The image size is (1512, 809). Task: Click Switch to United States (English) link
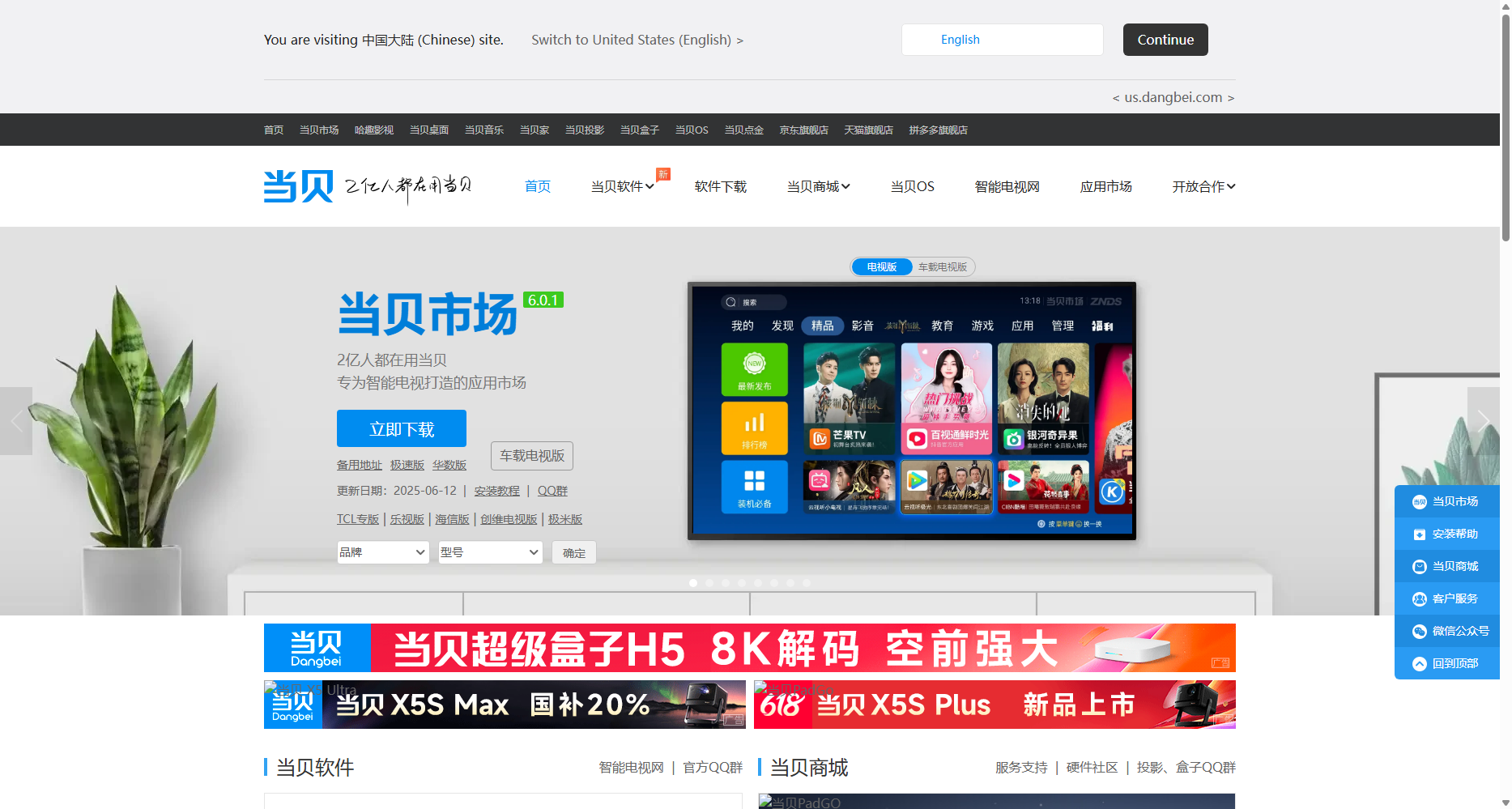[x=637, y=40]
